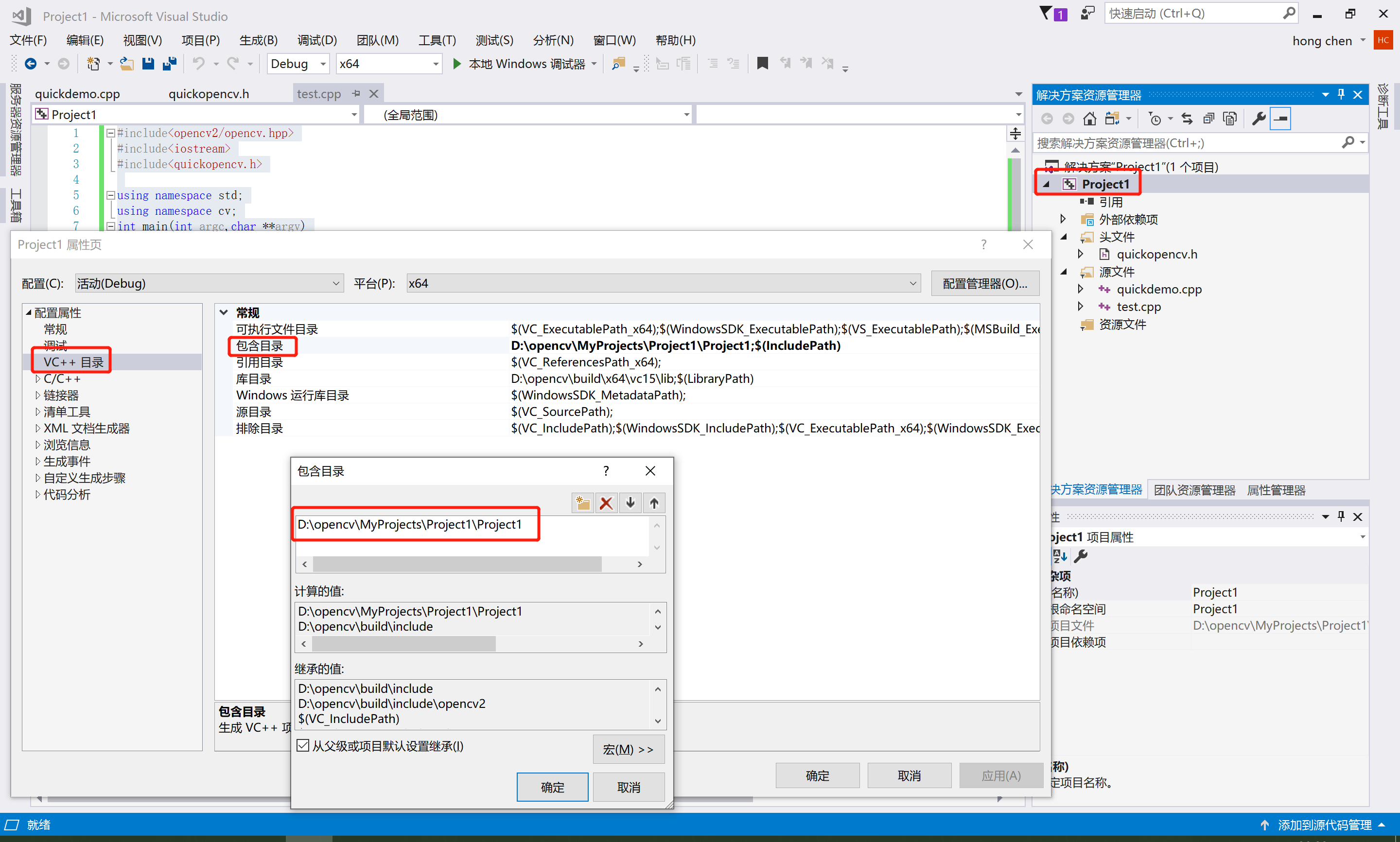Click search magnifier in Quick Launch box

(x=1289, y=13)
